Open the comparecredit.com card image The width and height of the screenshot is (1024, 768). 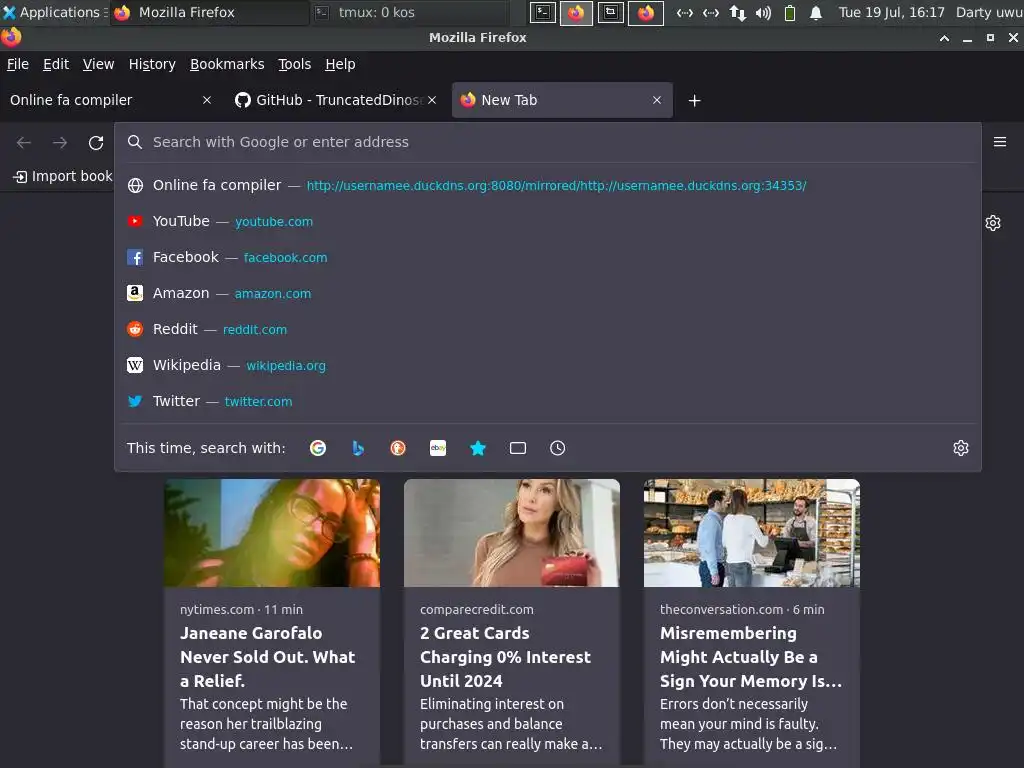(511, 533)
